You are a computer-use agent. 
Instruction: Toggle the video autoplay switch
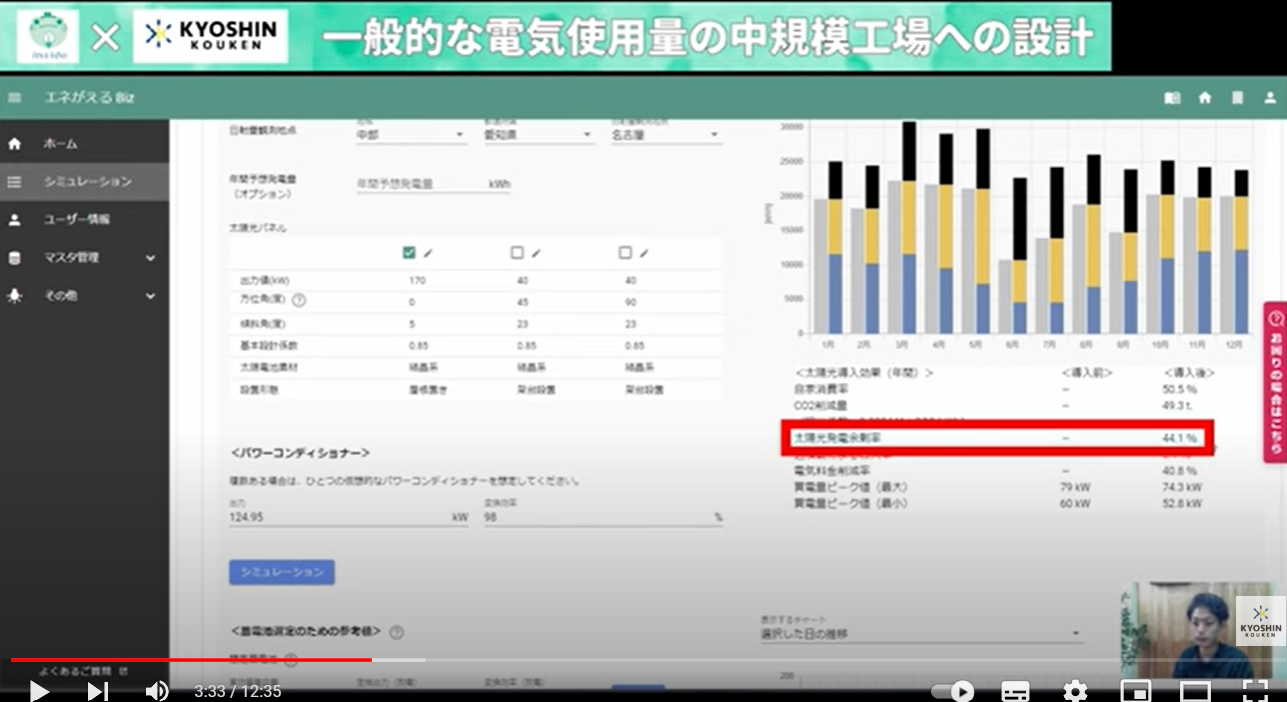tap(953, 691)
